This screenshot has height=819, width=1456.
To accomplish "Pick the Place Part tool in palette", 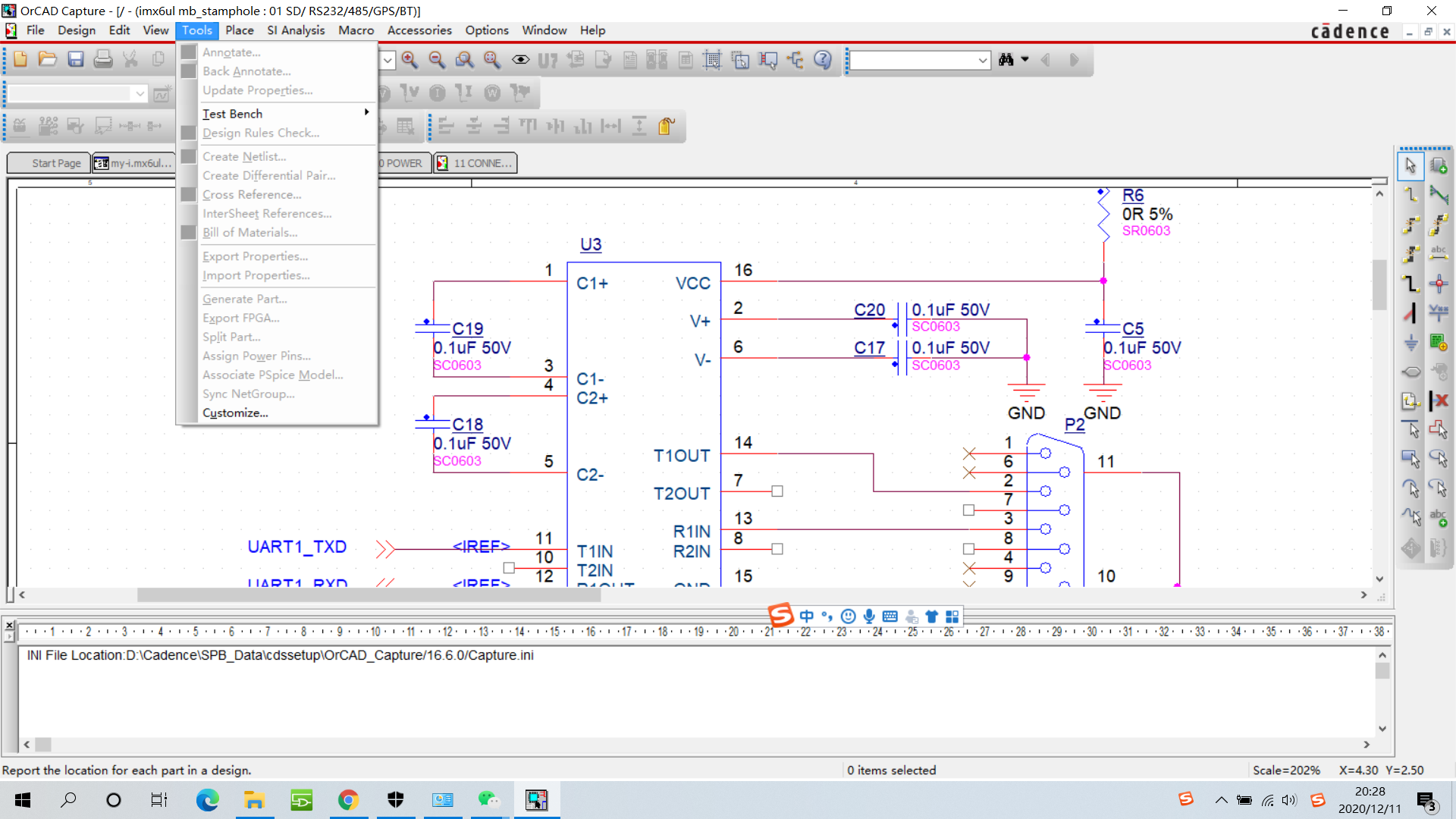I will [x=1439, y=165].
